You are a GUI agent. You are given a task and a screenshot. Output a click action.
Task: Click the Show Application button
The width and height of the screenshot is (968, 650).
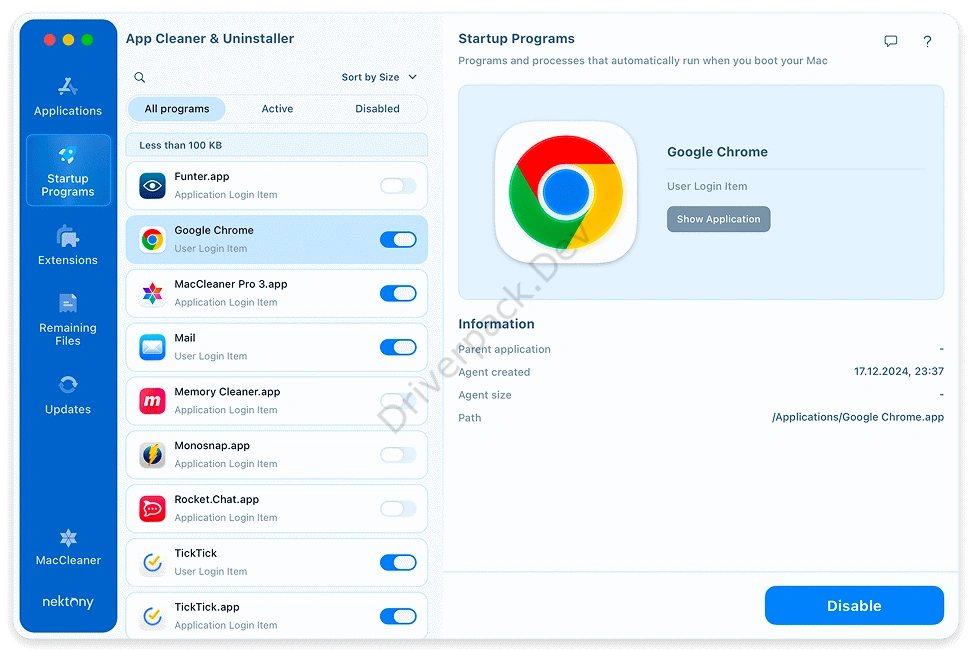719,219
